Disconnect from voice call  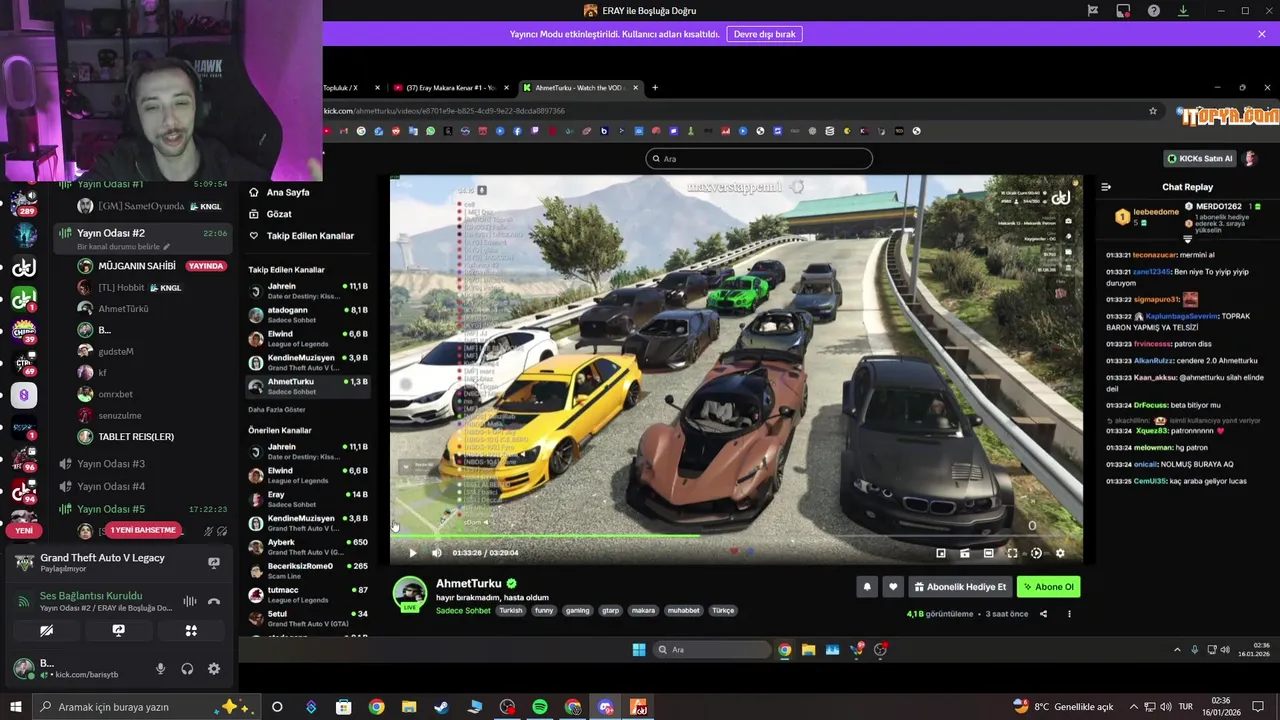(213, 601)
